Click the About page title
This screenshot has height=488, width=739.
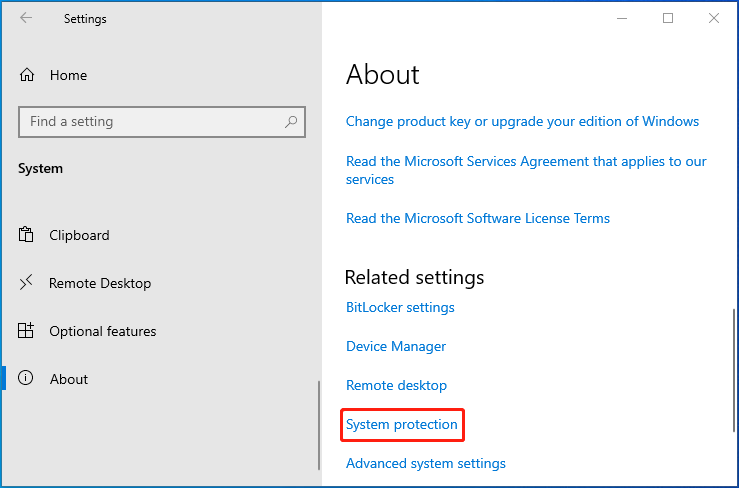[x=383, y=75]
